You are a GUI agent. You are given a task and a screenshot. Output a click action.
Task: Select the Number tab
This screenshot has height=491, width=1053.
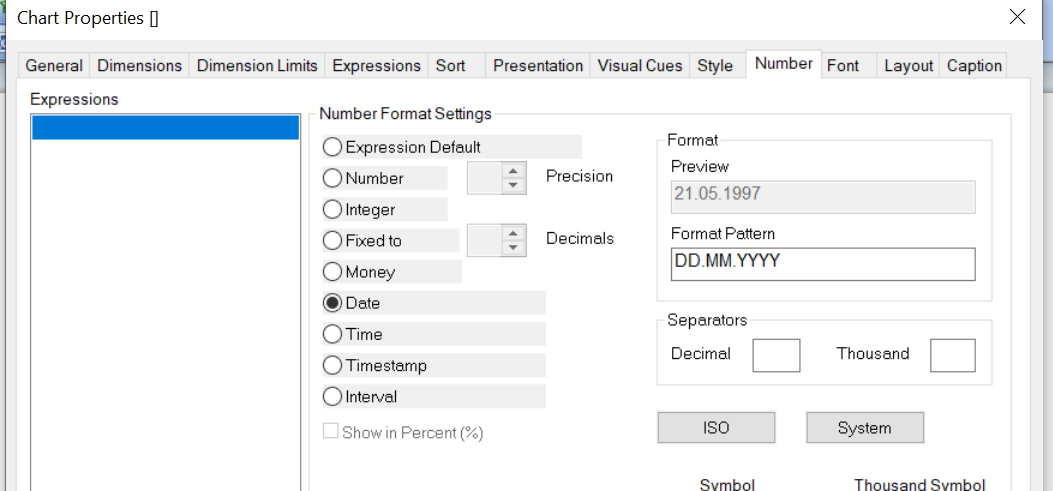pos(784,64)
